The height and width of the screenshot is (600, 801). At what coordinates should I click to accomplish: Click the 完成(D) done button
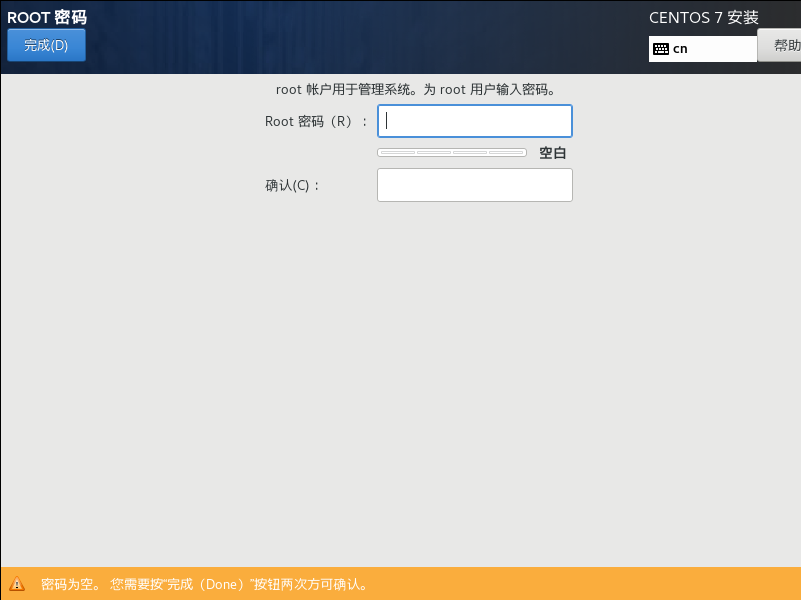(46, 45)
